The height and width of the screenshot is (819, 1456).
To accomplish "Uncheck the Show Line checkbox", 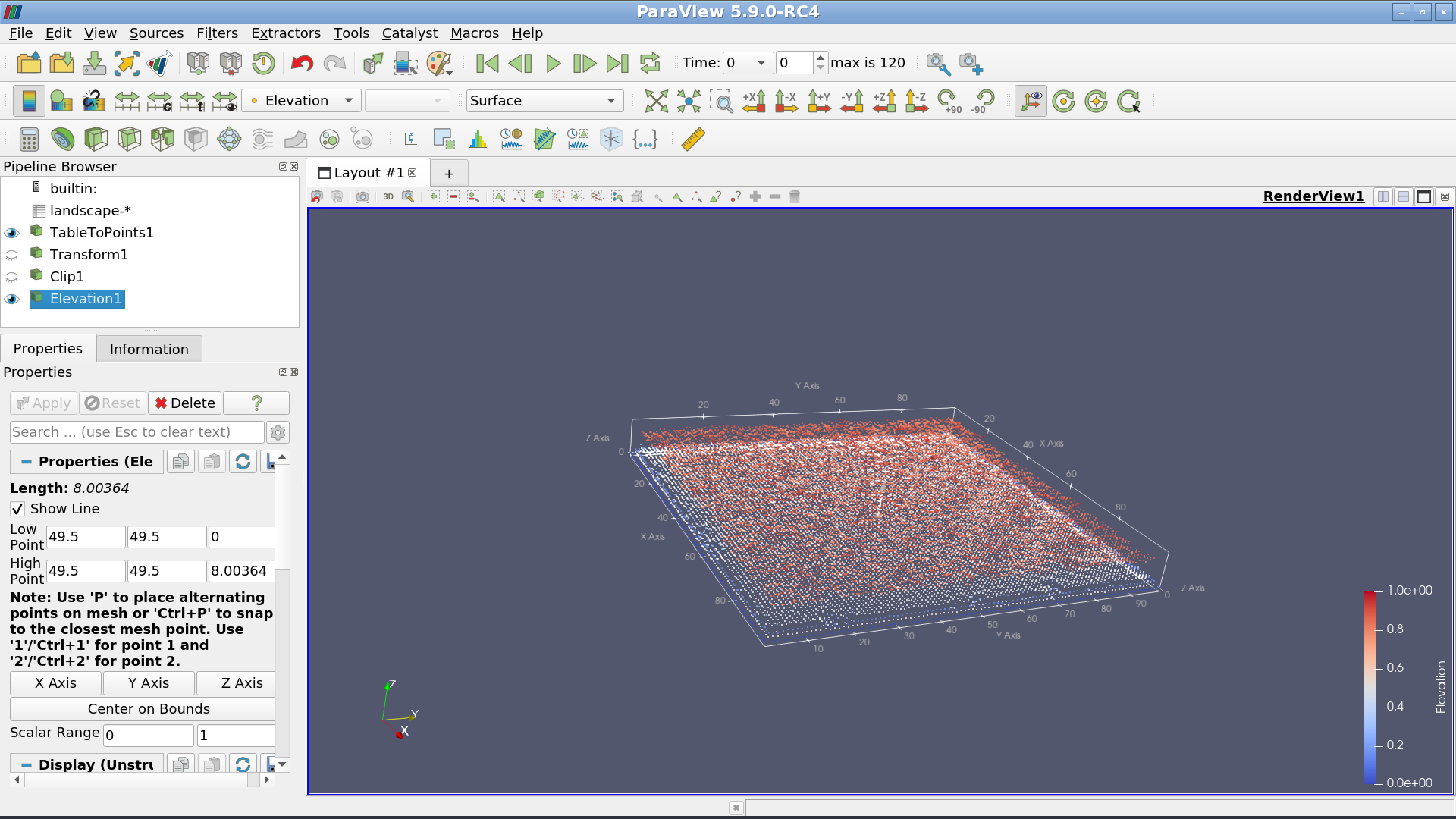I will [17, 509].
